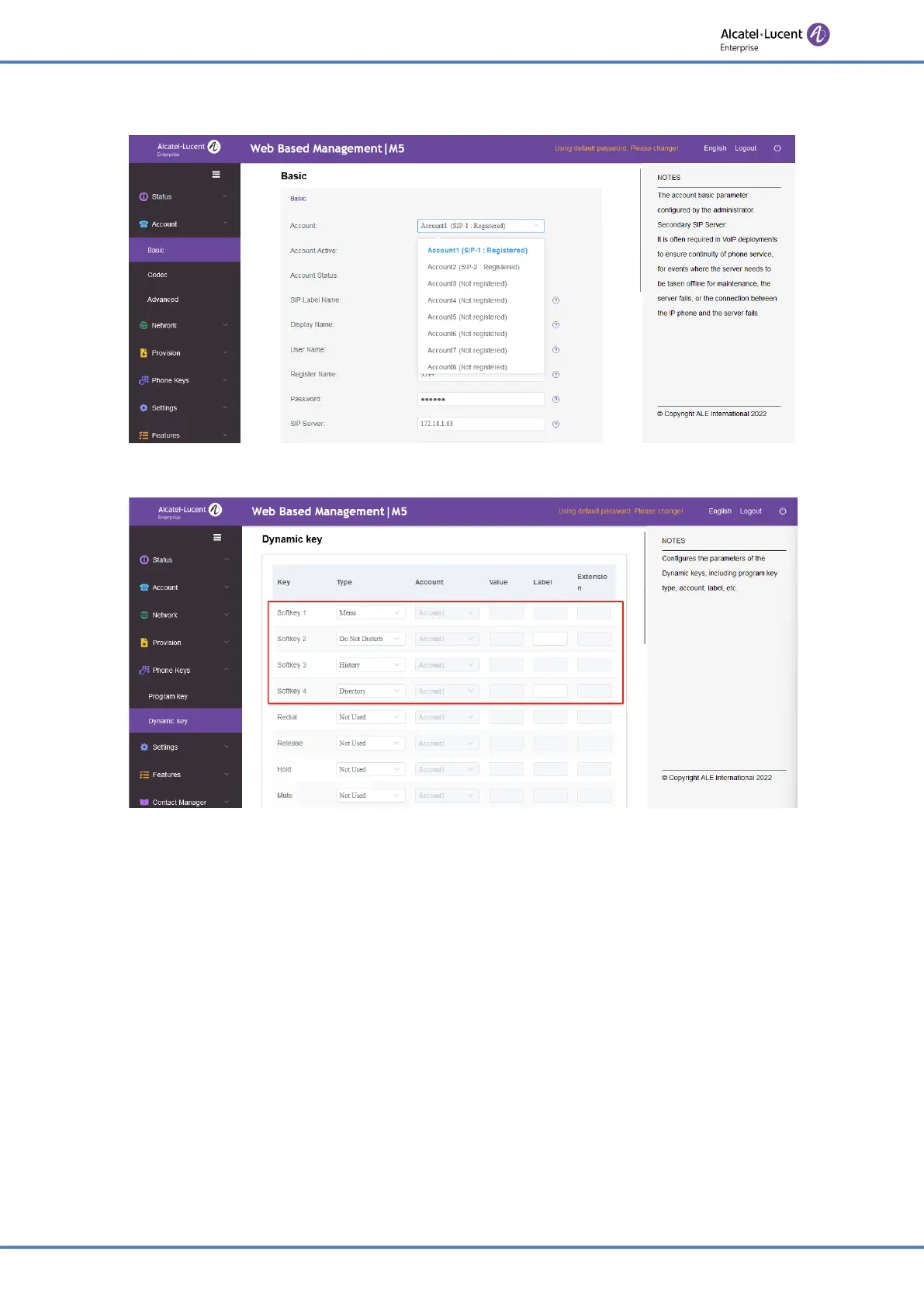
Task: Click the Value field in the Softkey 1 row
Action: (x=506, y=613)
